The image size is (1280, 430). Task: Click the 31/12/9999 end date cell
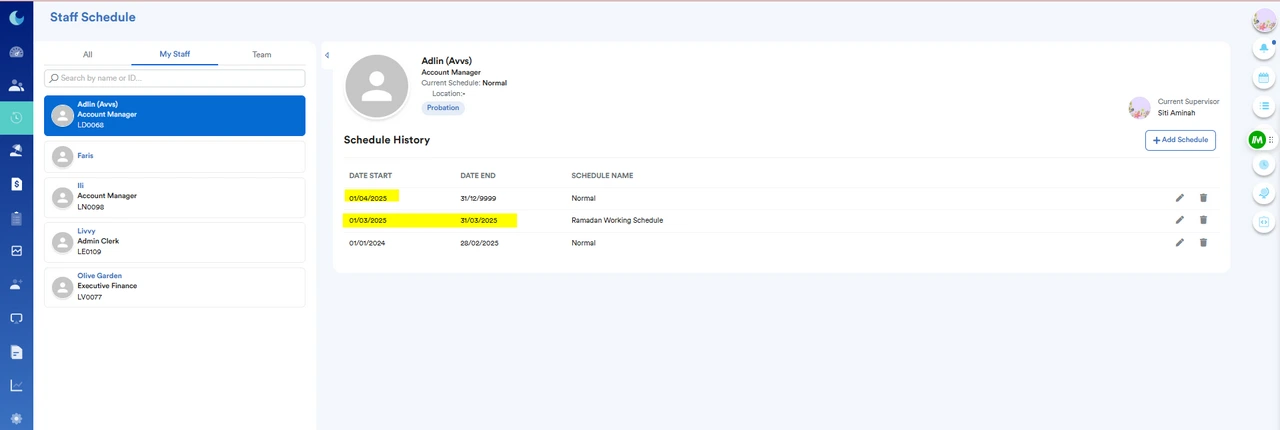click(479, 198)
